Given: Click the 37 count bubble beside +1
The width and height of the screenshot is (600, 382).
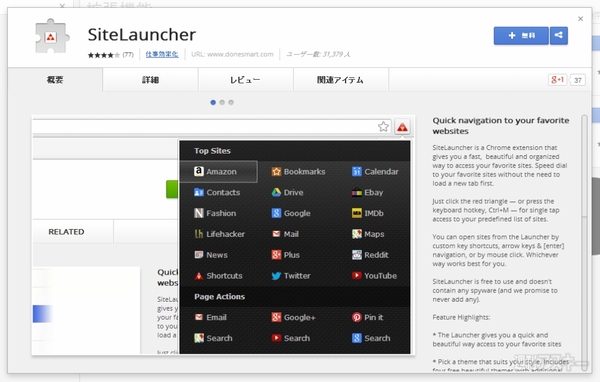Looking at the screenshot, I should coord(577,80).
